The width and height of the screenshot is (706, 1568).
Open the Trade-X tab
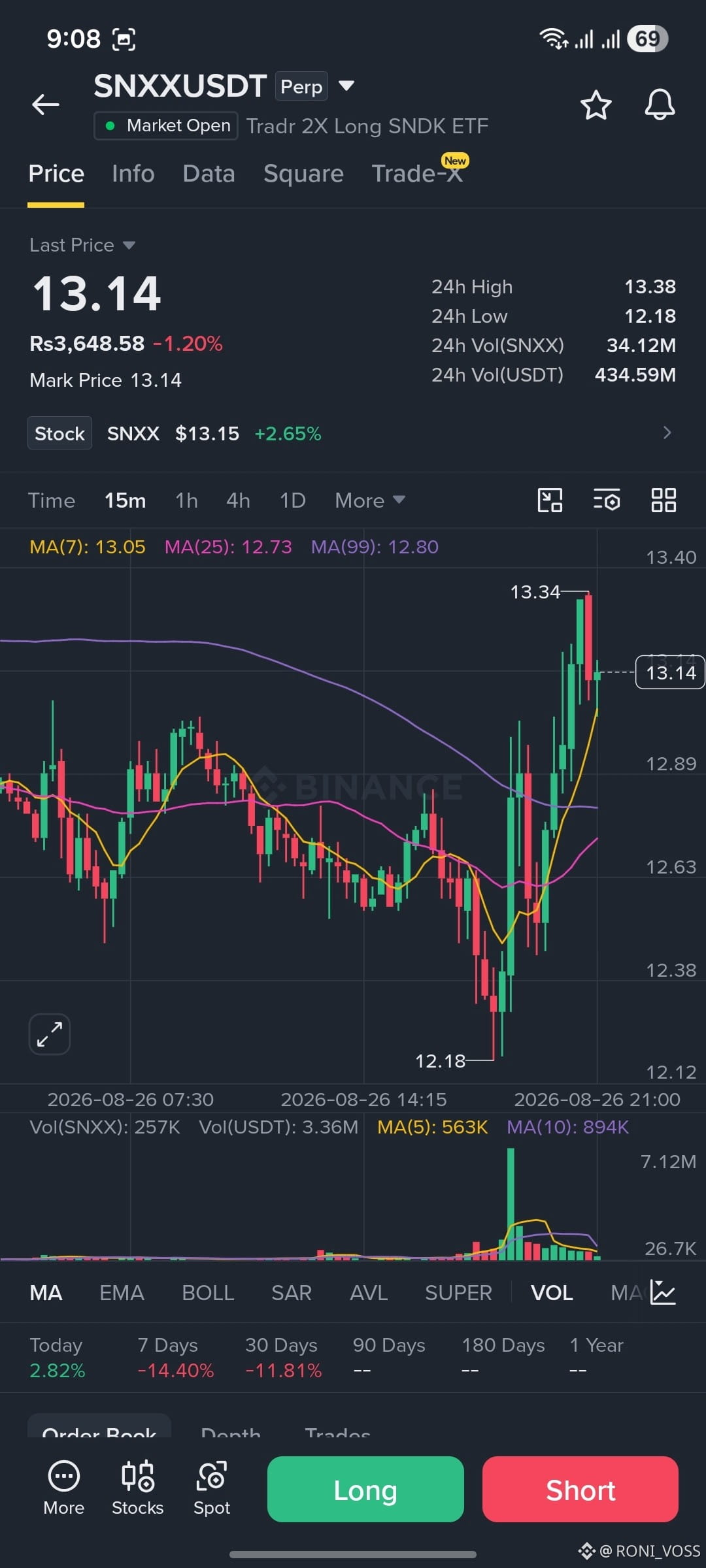coord(417,174)
